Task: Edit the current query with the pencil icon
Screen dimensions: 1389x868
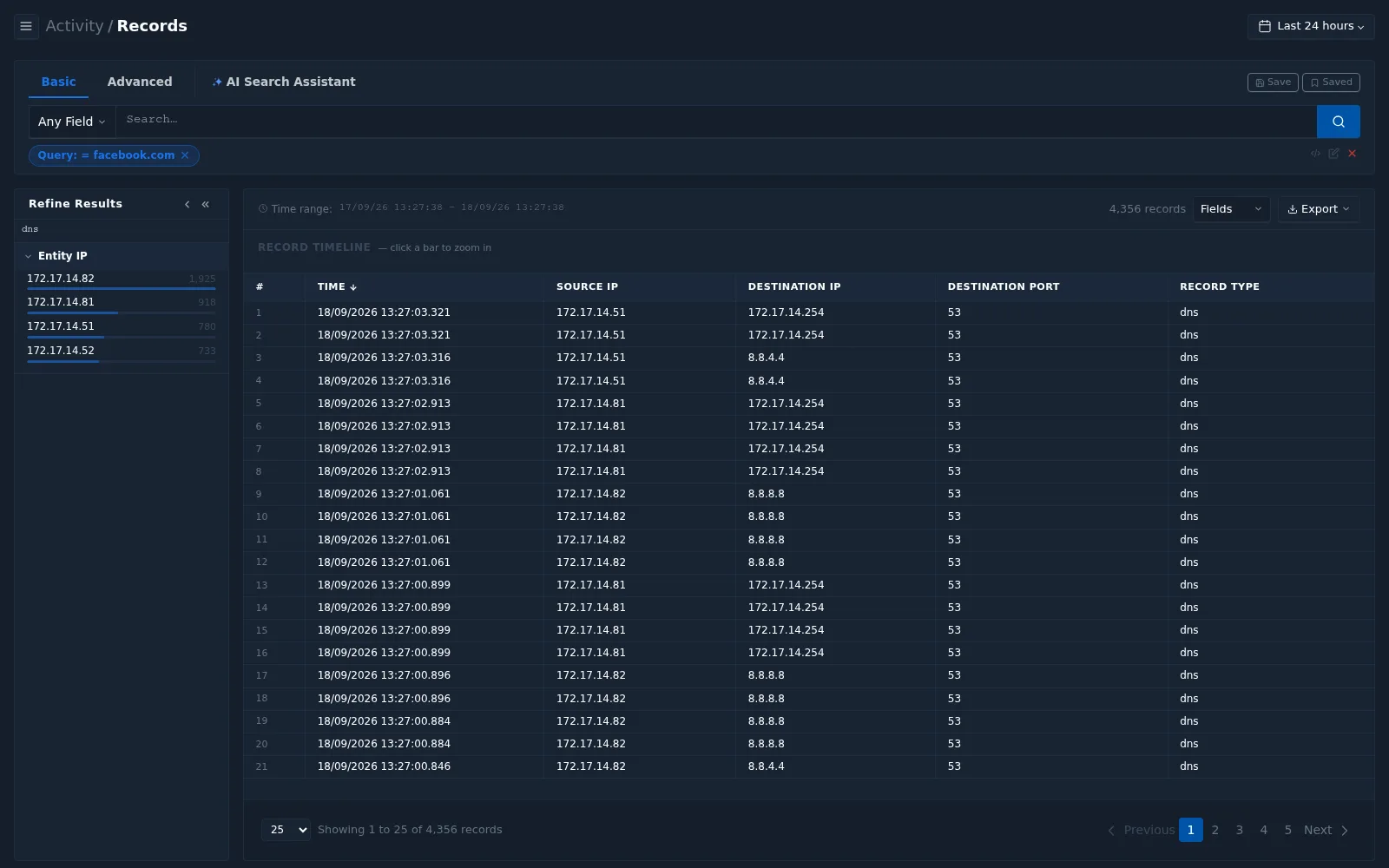Action: point(1333,154)
